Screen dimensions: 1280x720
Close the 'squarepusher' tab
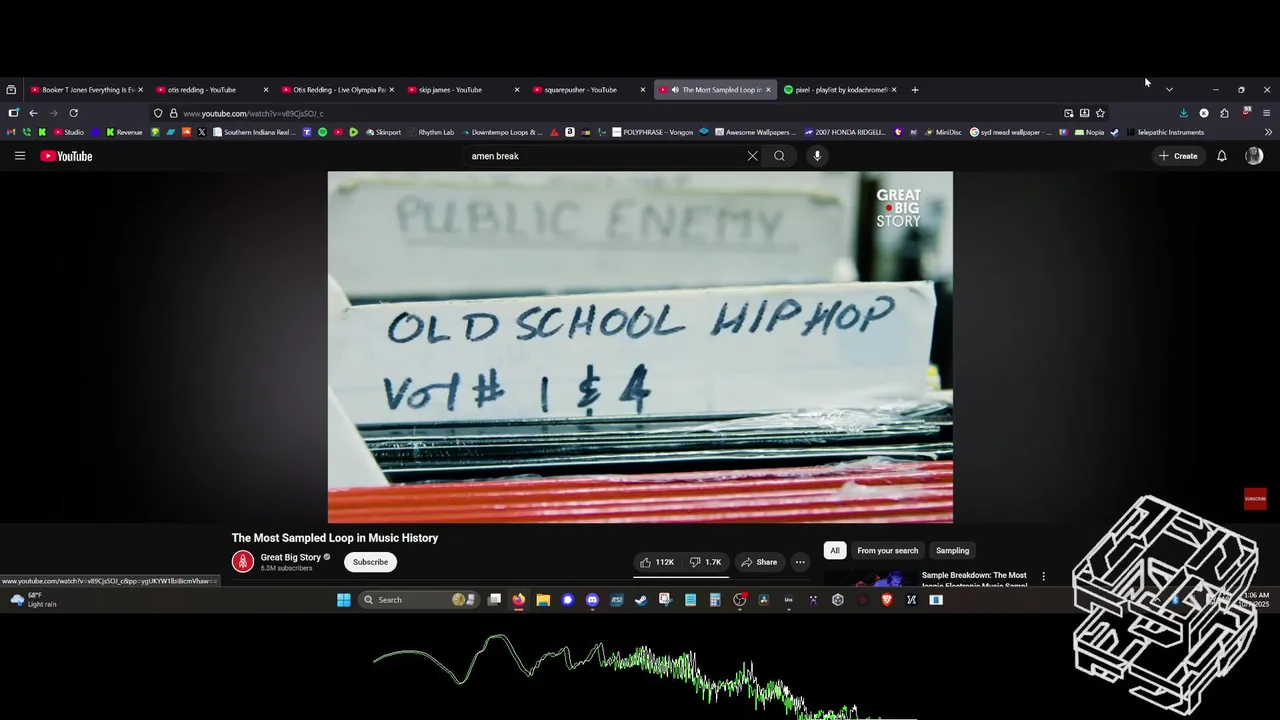pyautogui.click(x=643, y=90)
